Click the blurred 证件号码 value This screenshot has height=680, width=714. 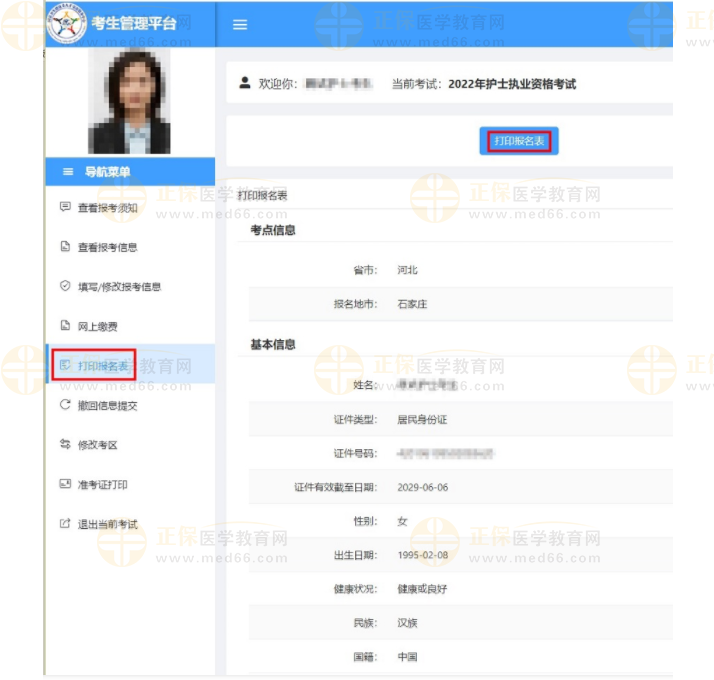(445, 454)
